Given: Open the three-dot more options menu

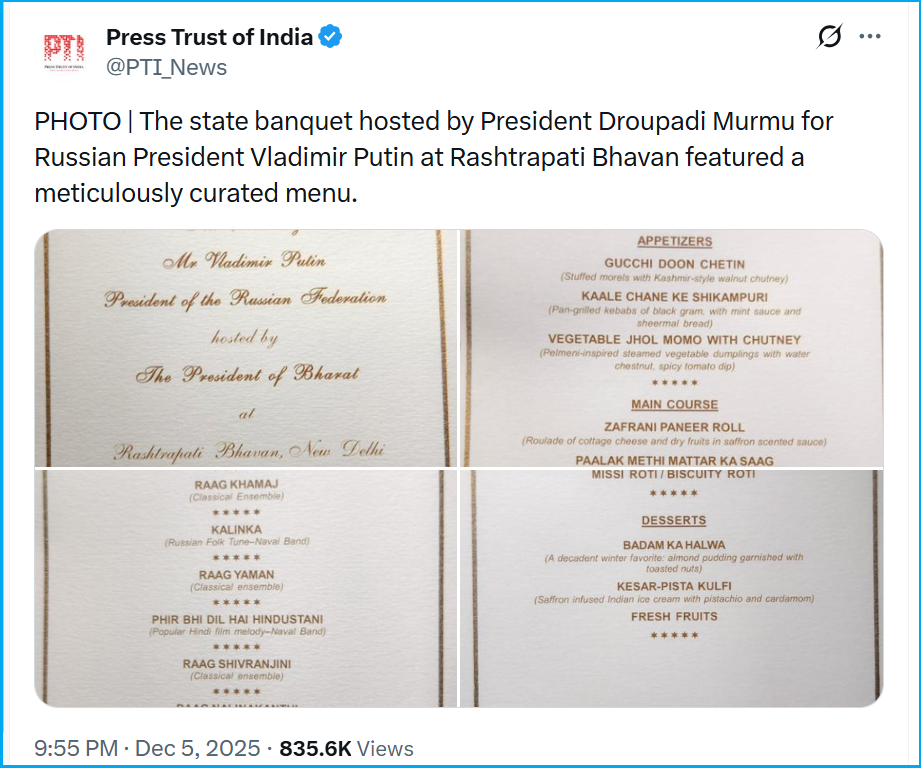Looking at the screenshot, I should [870, 37].
